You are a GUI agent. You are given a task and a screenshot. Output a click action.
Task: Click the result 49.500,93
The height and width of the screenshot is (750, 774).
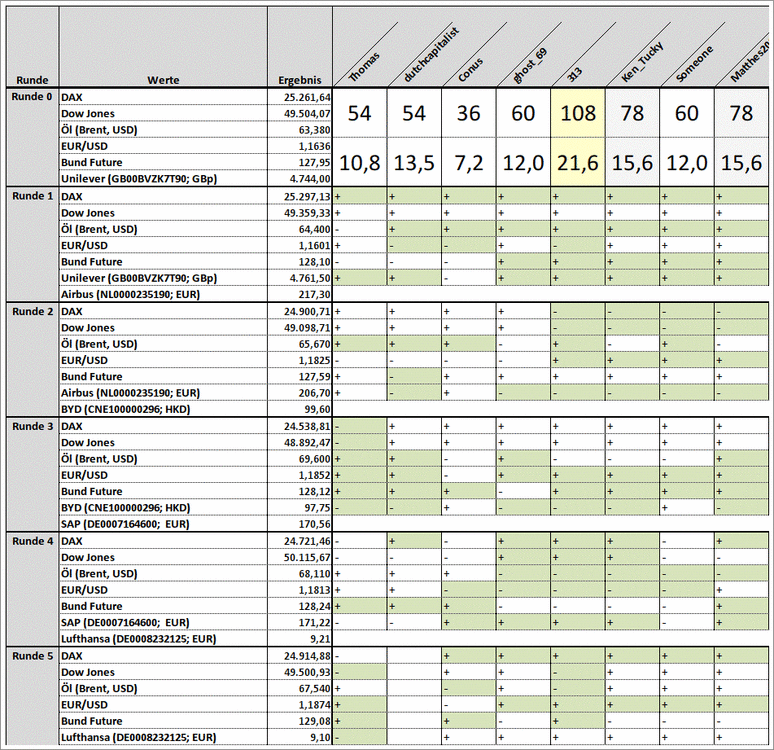(307, 672)
